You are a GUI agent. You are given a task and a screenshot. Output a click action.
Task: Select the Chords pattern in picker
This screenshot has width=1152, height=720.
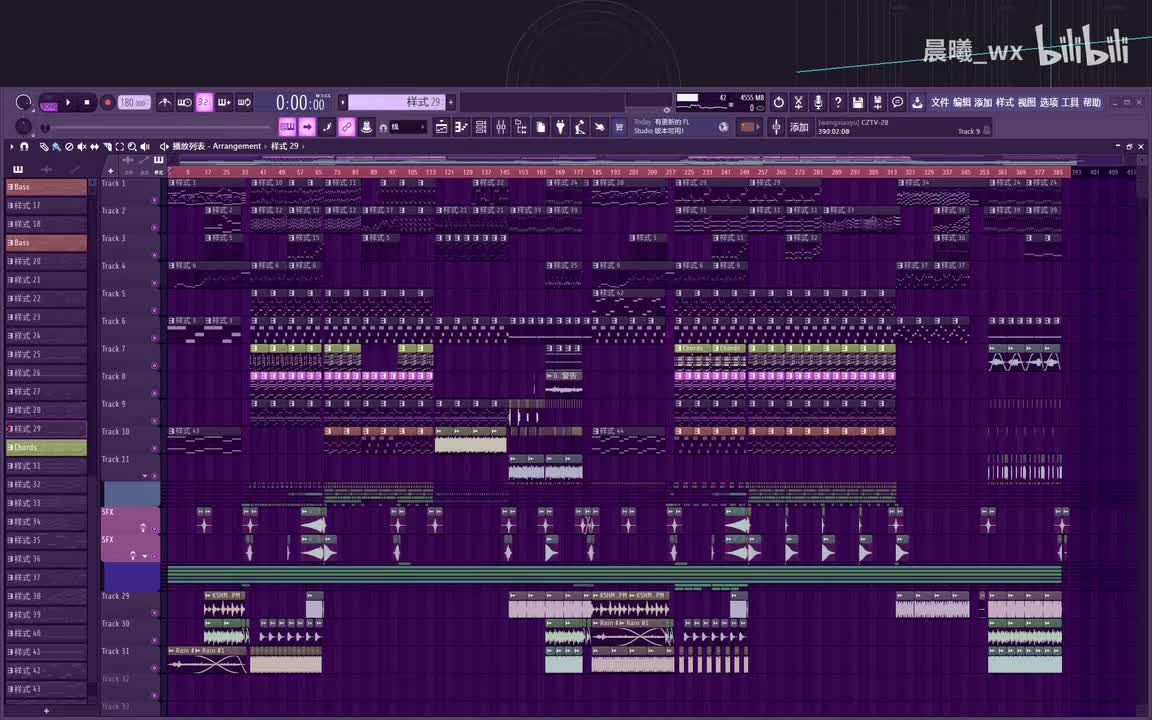pos(46,447)
